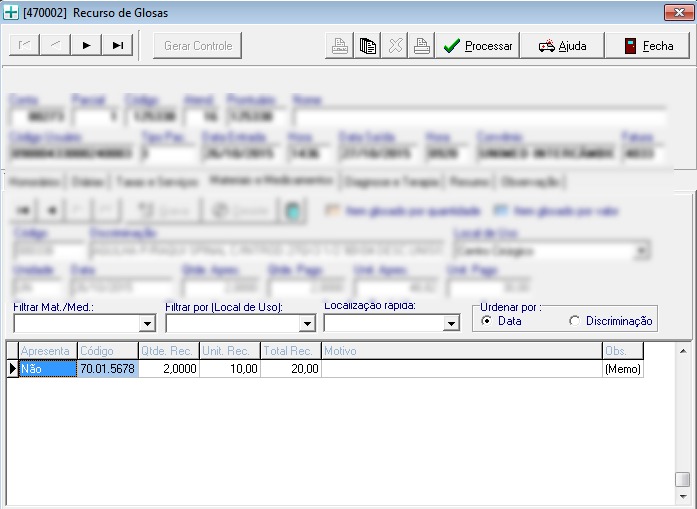This screenshot has height=509, width=697.
Task: Go to the previous record arrow
Action: [55, 45]
